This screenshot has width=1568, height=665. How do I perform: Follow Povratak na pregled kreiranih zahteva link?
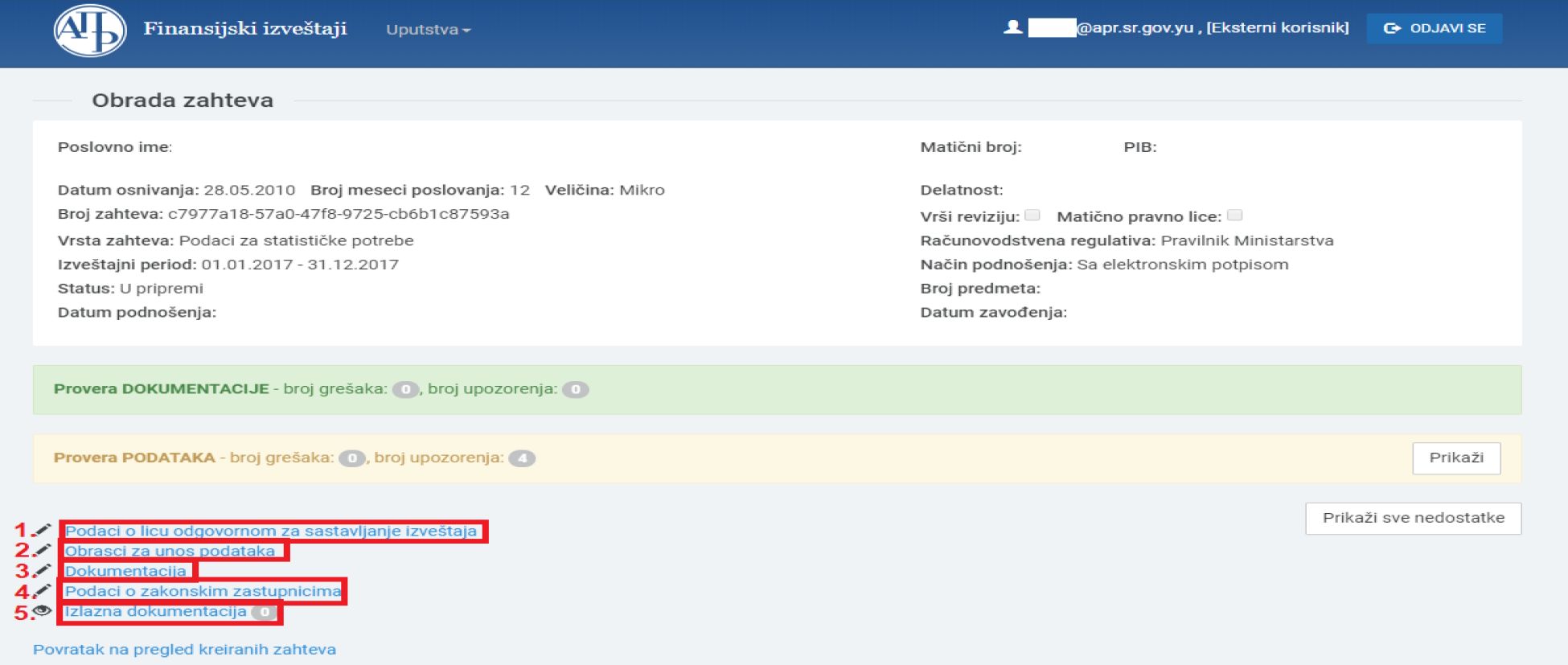tap(184, 650)
